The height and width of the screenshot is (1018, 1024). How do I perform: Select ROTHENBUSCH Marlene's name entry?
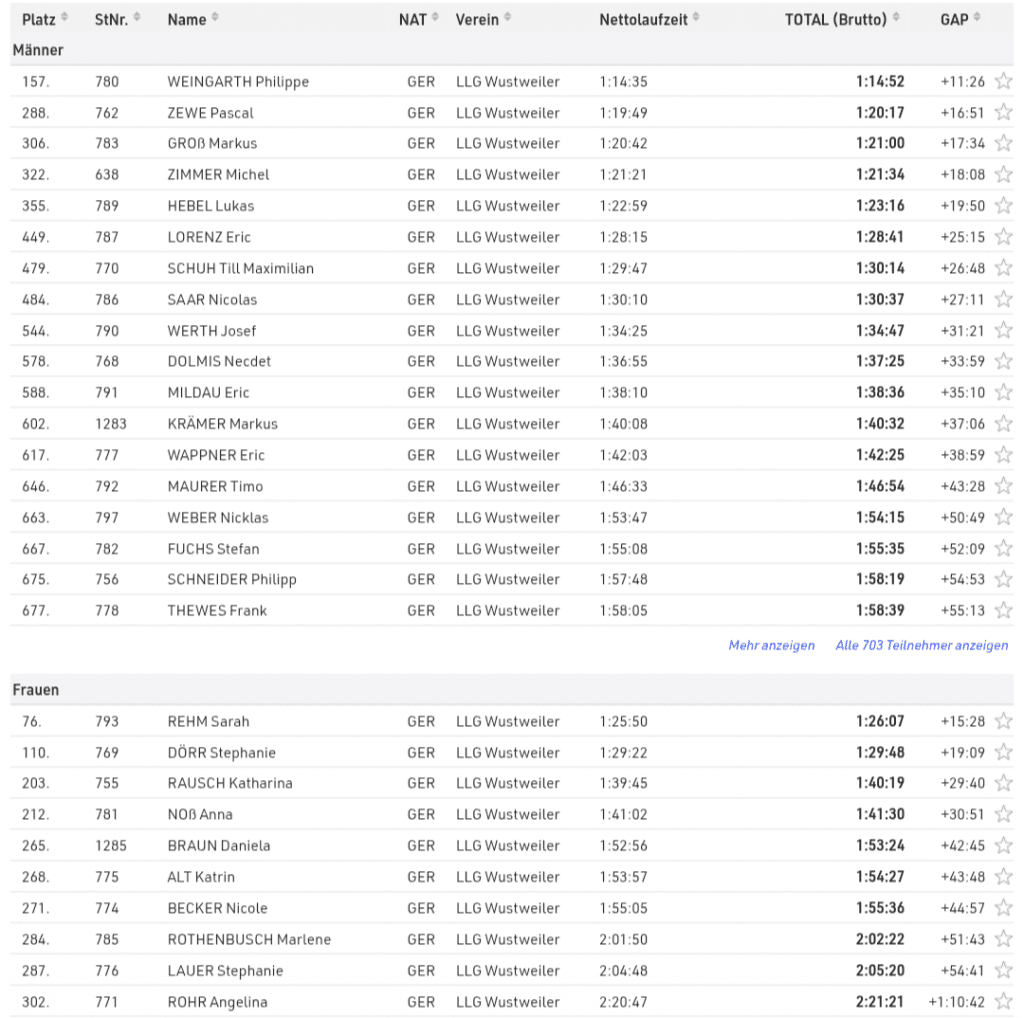click(249, 939)
